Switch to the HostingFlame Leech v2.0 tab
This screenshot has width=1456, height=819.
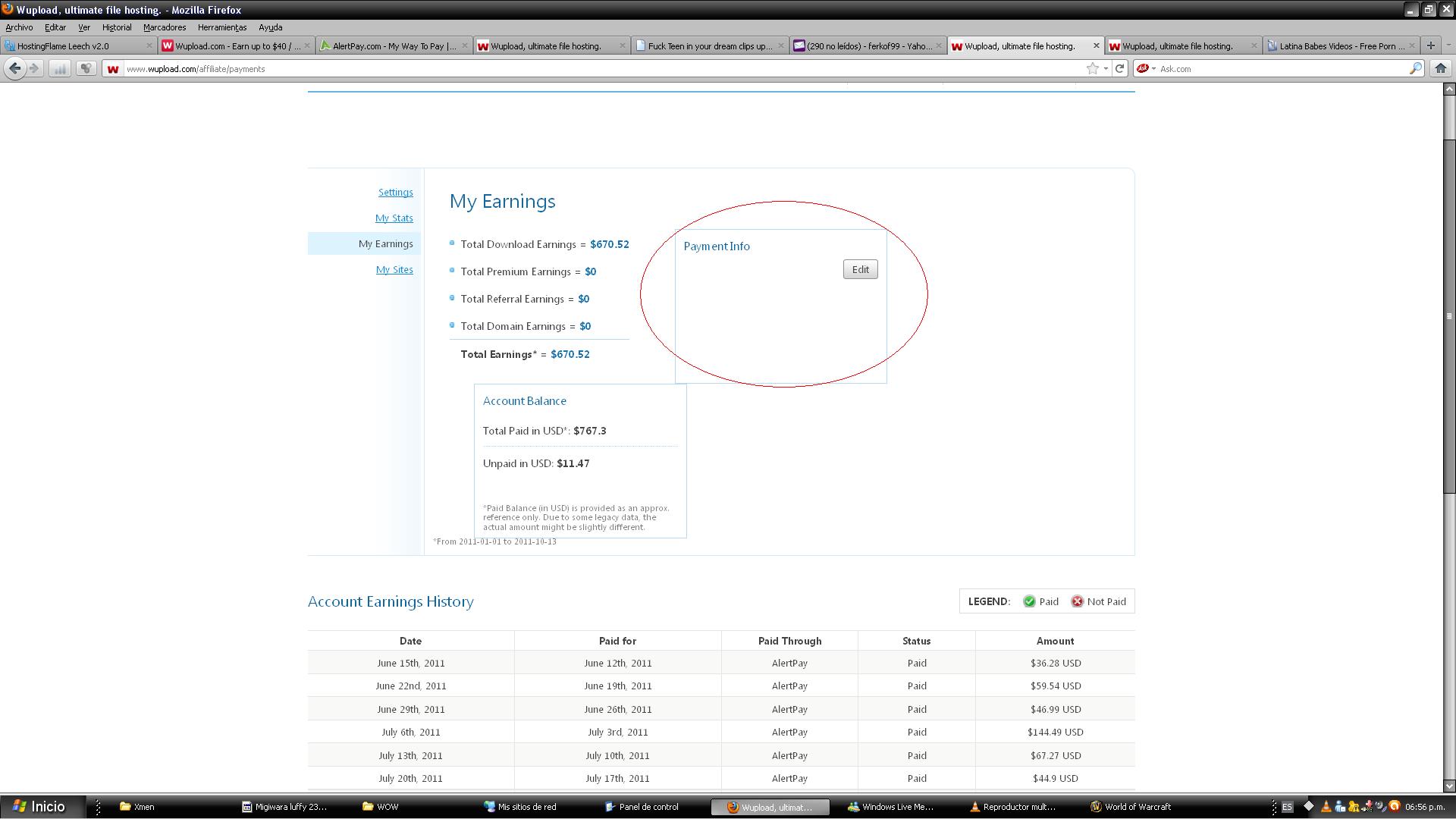coord(78,45)
